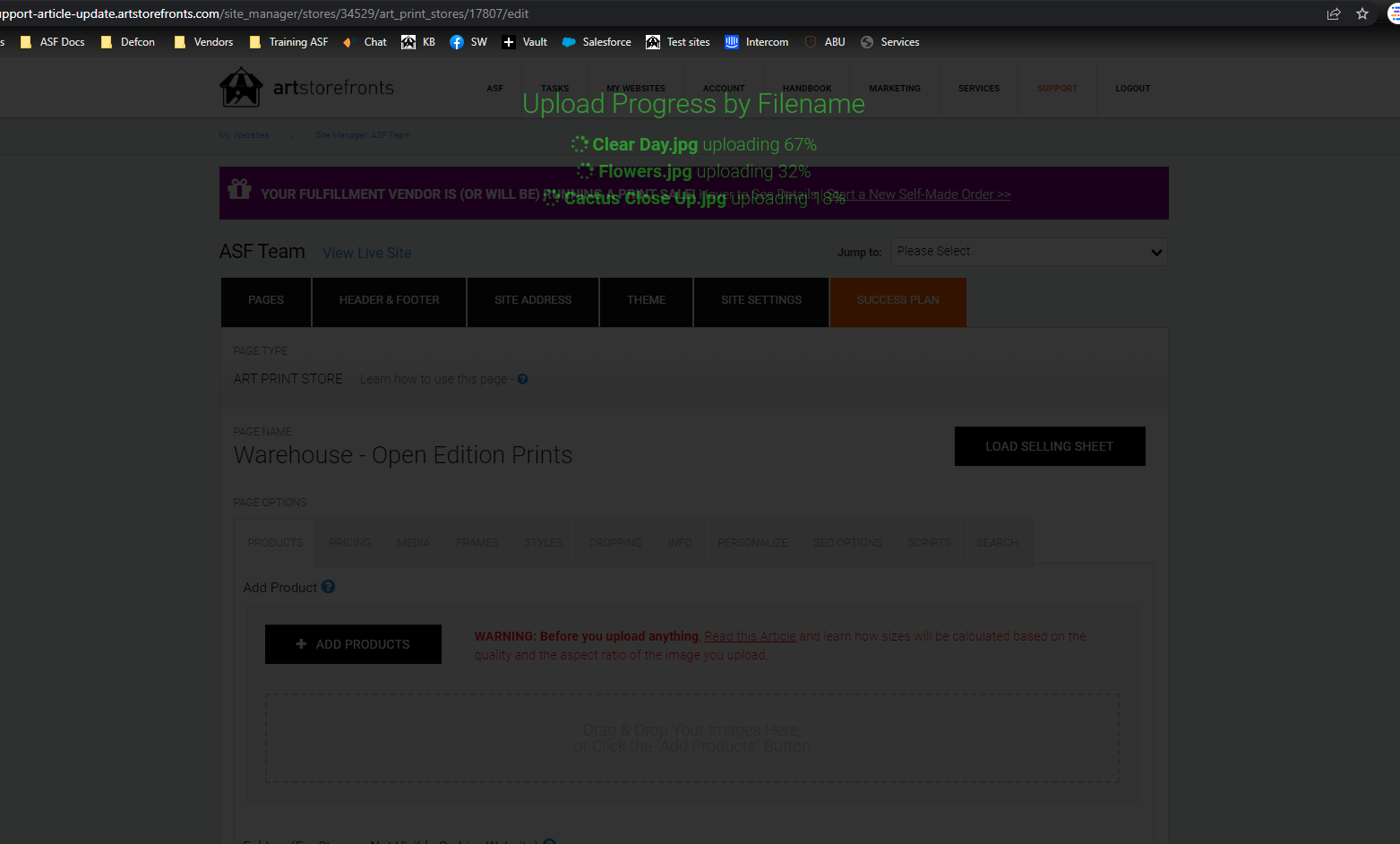The height and width of the screenshot is (844, 1400).
Task: Click help icon next to Learn how to use this page
Action: [x=522, y=379]
